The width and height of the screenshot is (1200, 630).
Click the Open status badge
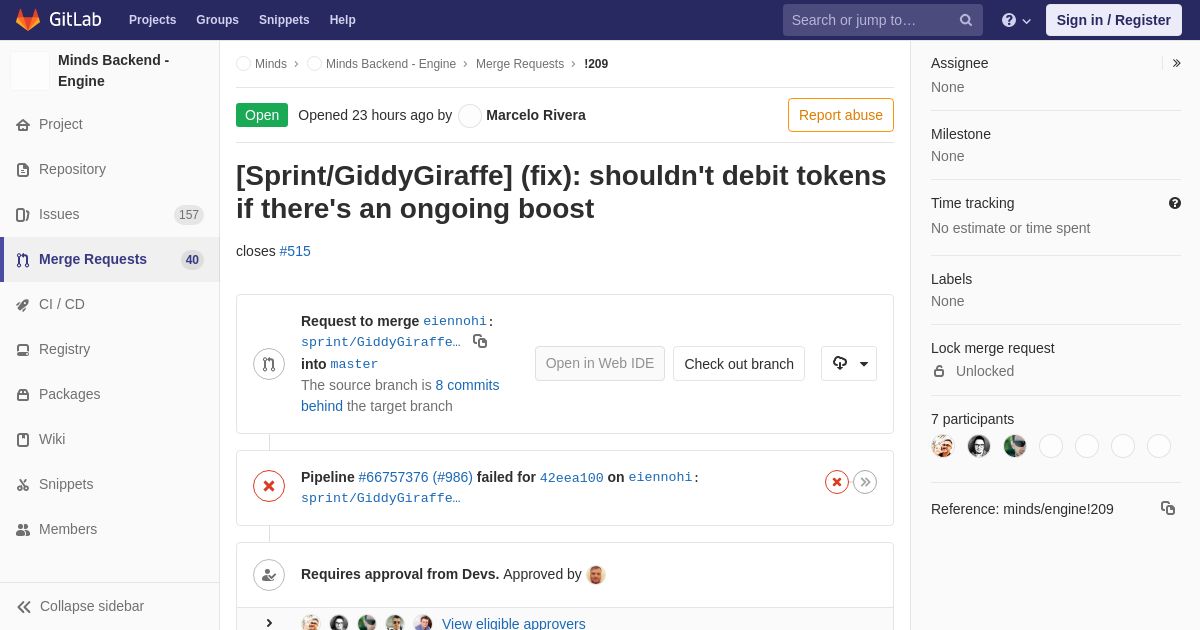[262, 115]
